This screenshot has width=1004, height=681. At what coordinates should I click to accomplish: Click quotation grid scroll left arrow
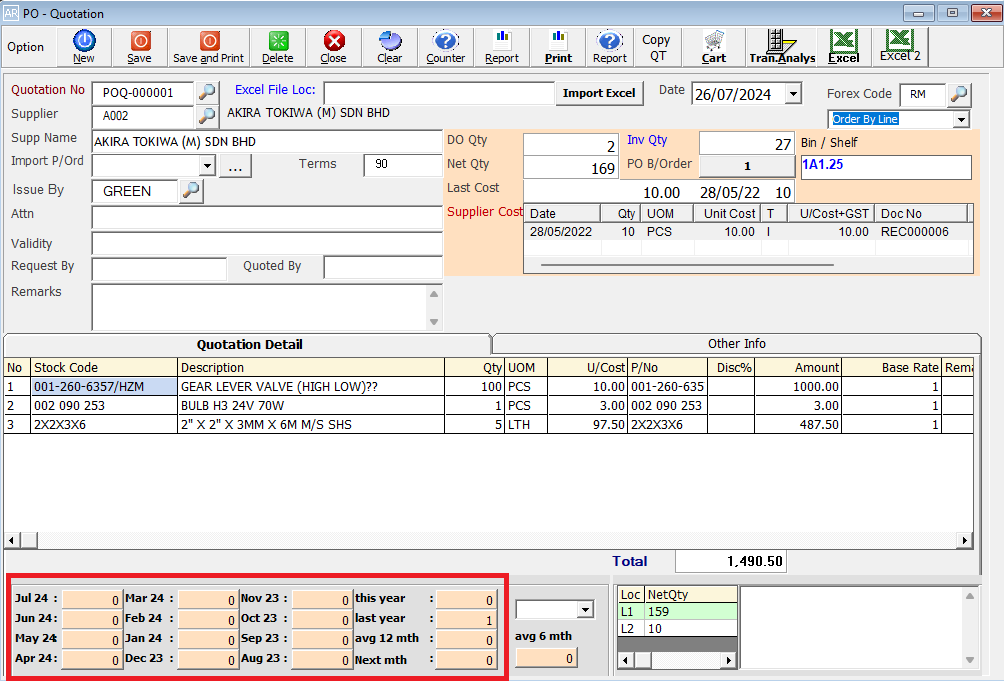(x=12, y=540)
